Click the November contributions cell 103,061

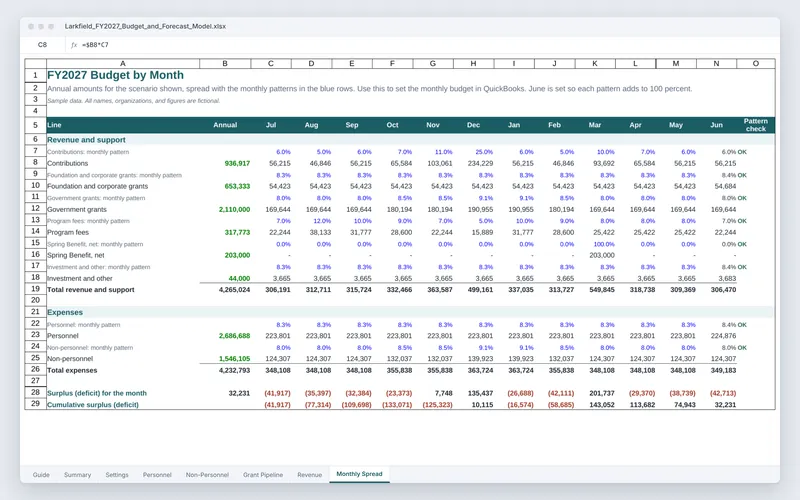[440, 163]
